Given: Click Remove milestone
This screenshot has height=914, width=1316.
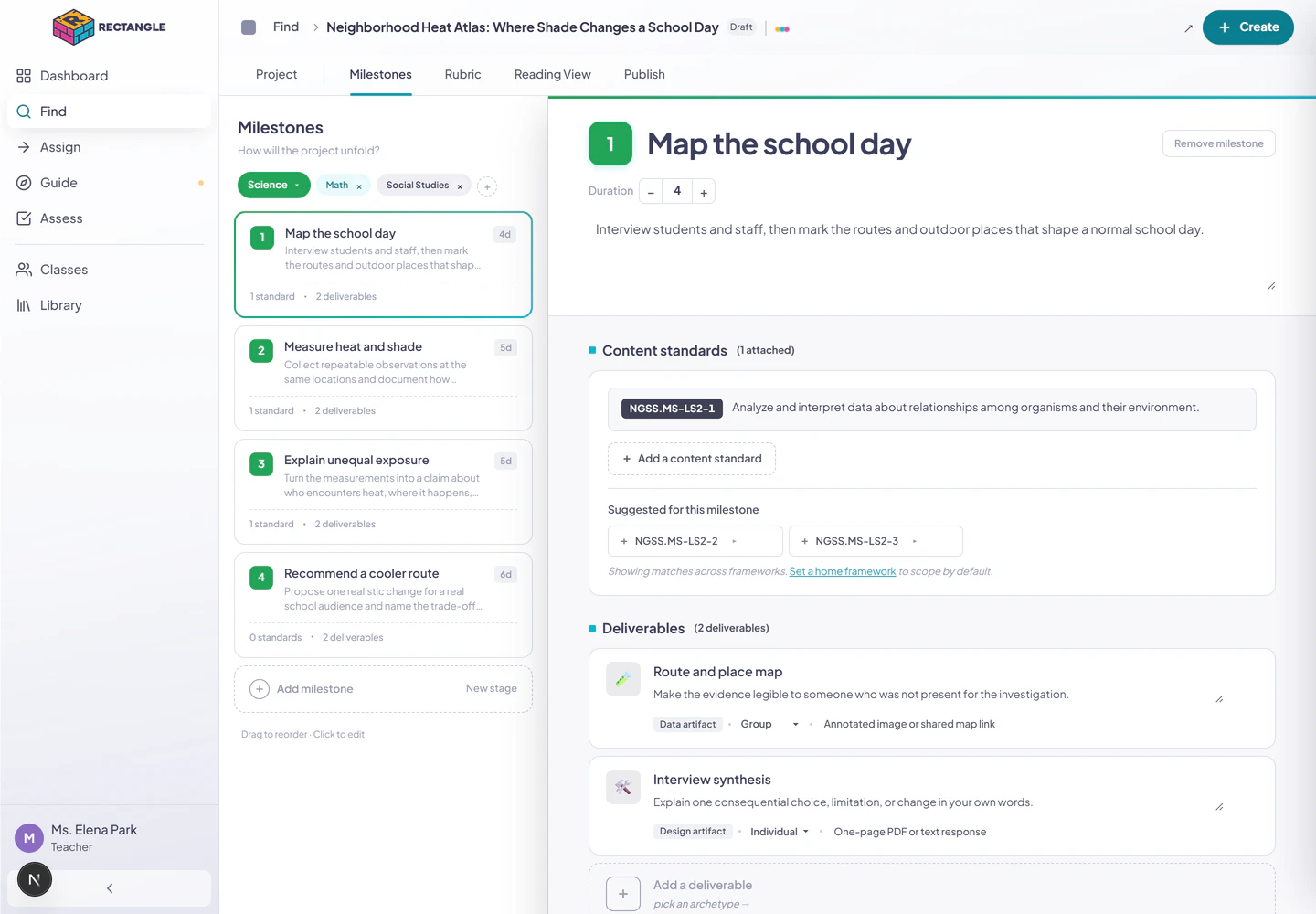Looking at the screenshot, I should [x=1218, y=143].
